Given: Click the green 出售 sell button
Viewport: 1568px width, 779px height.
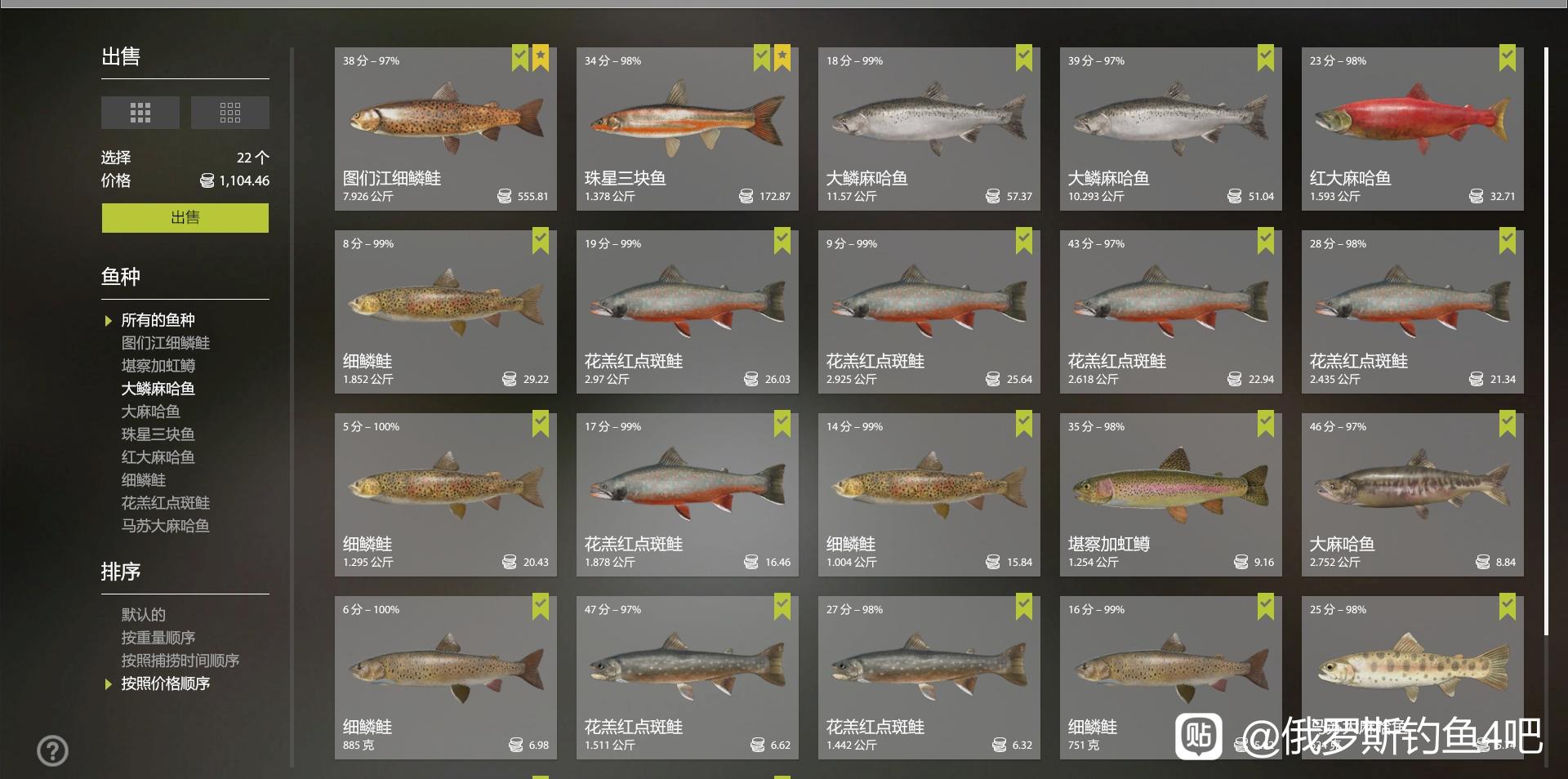Looking at the screenshot, I should 185,218.
